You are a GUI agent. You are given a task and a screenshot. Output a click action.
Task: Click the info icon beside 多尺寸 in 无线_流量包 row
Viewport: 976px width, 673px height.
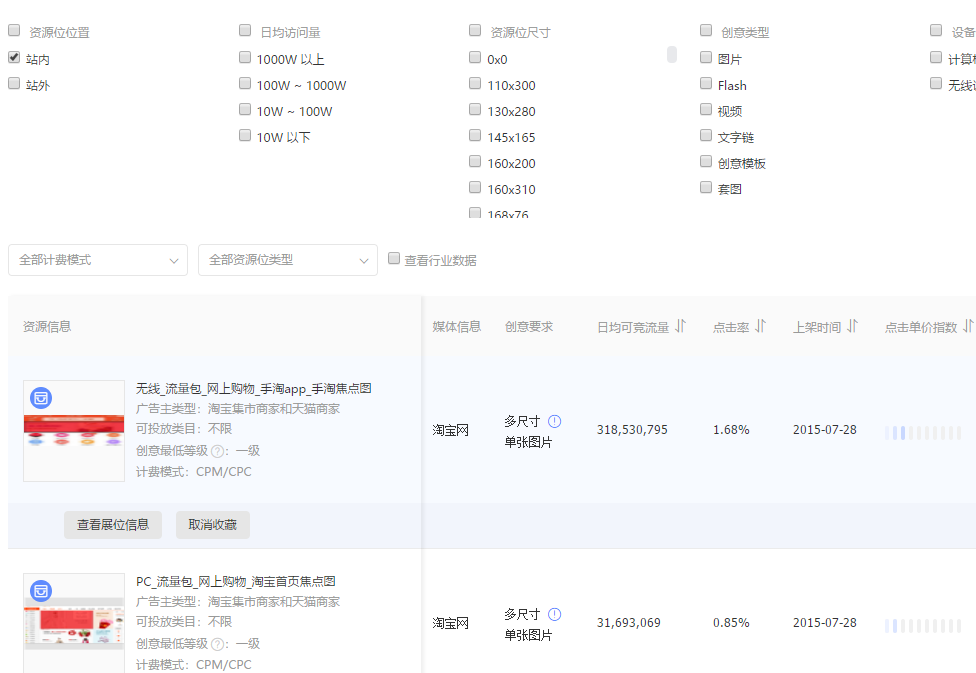click(554, 421)
